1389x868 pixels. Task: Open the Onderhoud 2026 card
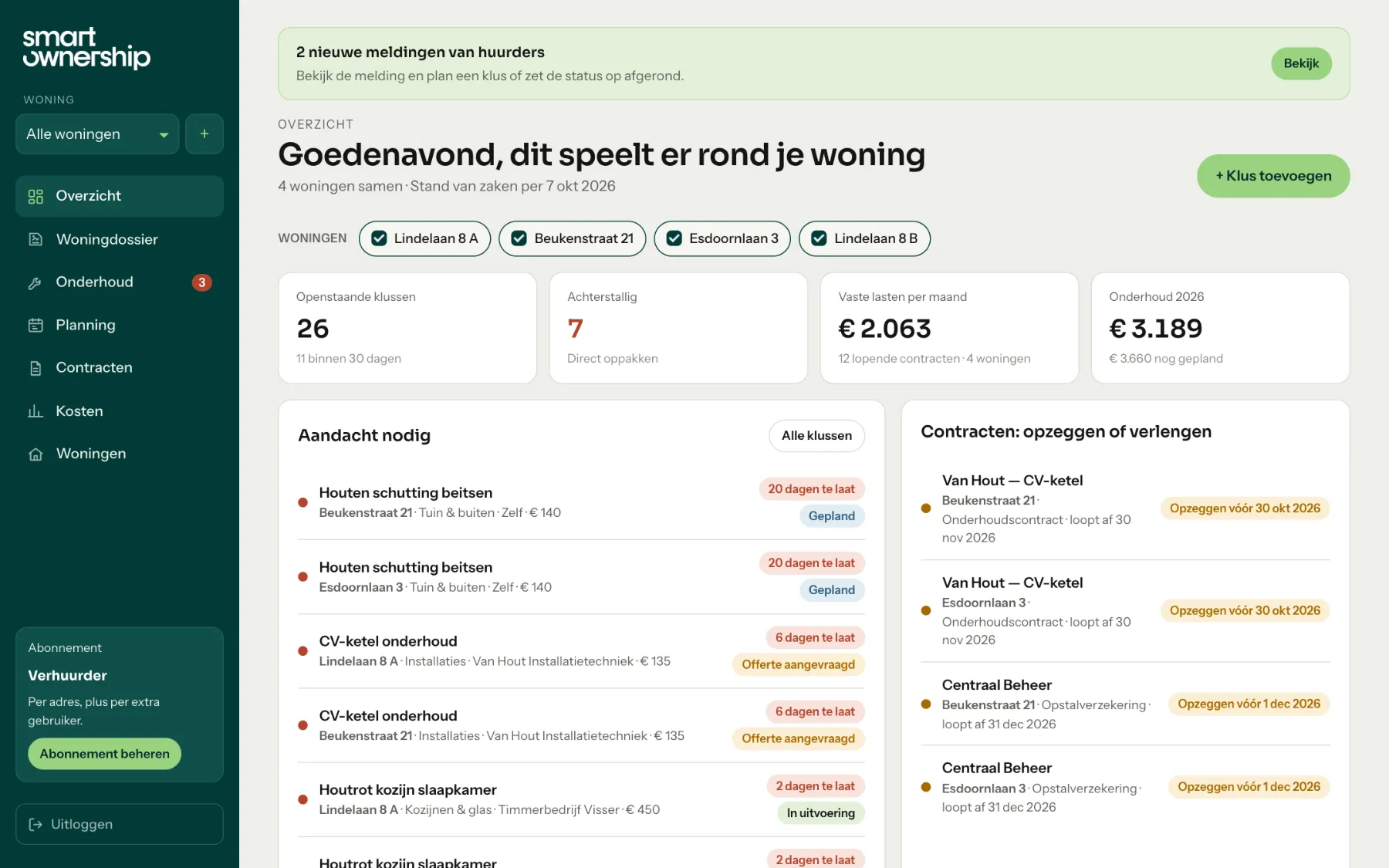click(1220, 328)
